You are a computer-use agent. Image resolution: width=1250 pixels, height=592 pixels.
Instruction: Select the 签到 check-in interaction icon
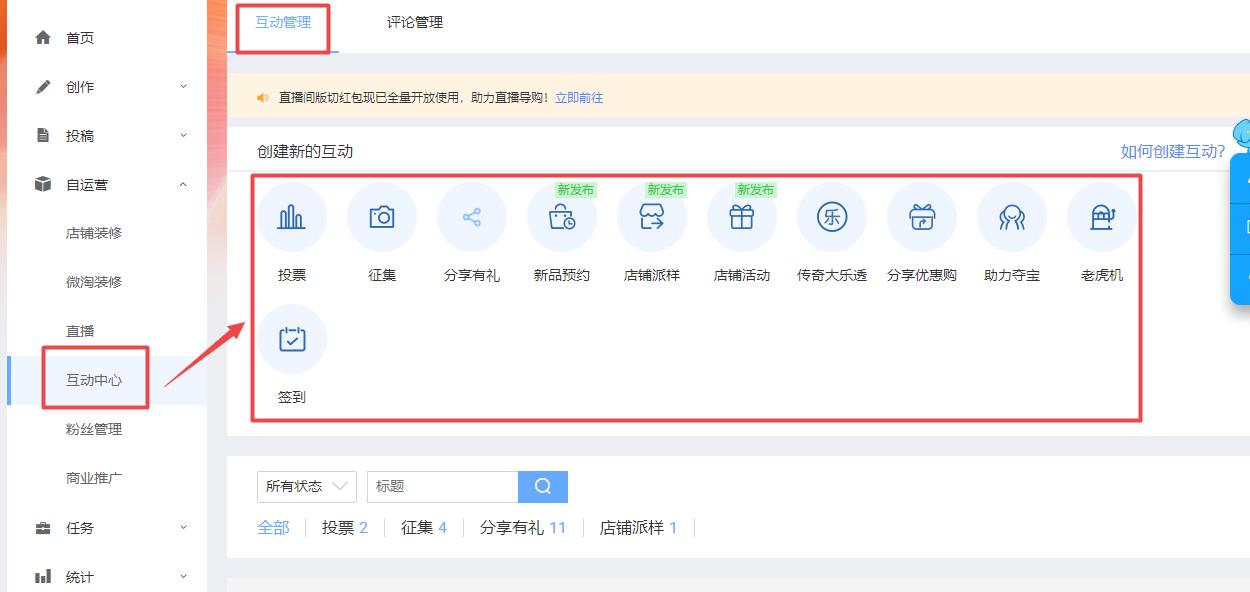click(x=291, y=338)
